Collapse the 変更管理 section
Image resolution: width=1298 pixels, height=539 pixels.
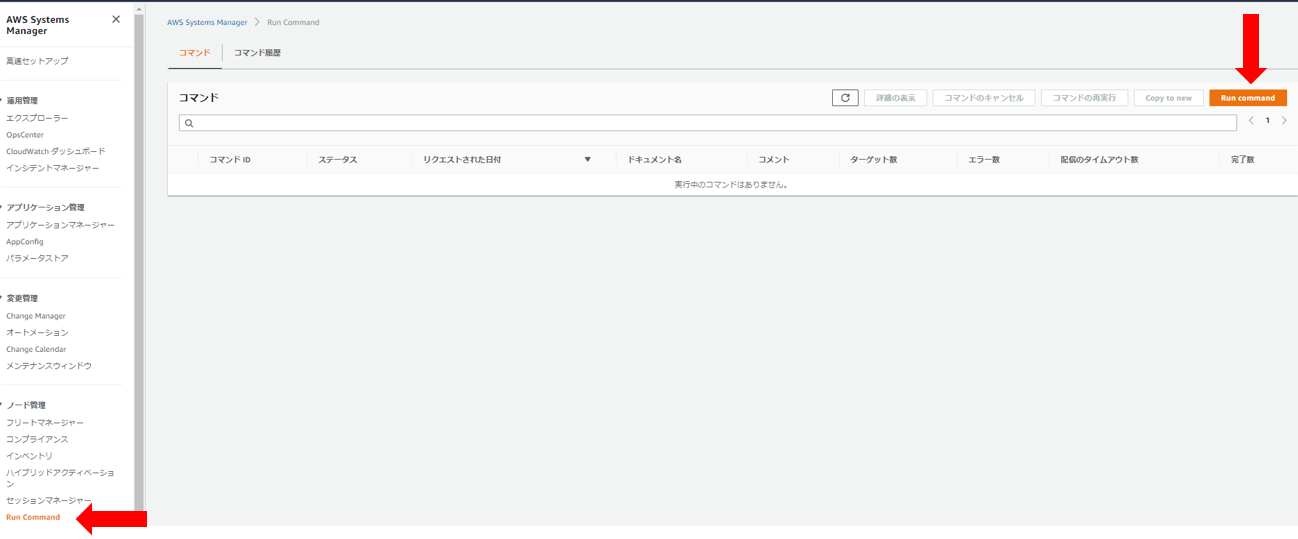click(x=22, y=298)
